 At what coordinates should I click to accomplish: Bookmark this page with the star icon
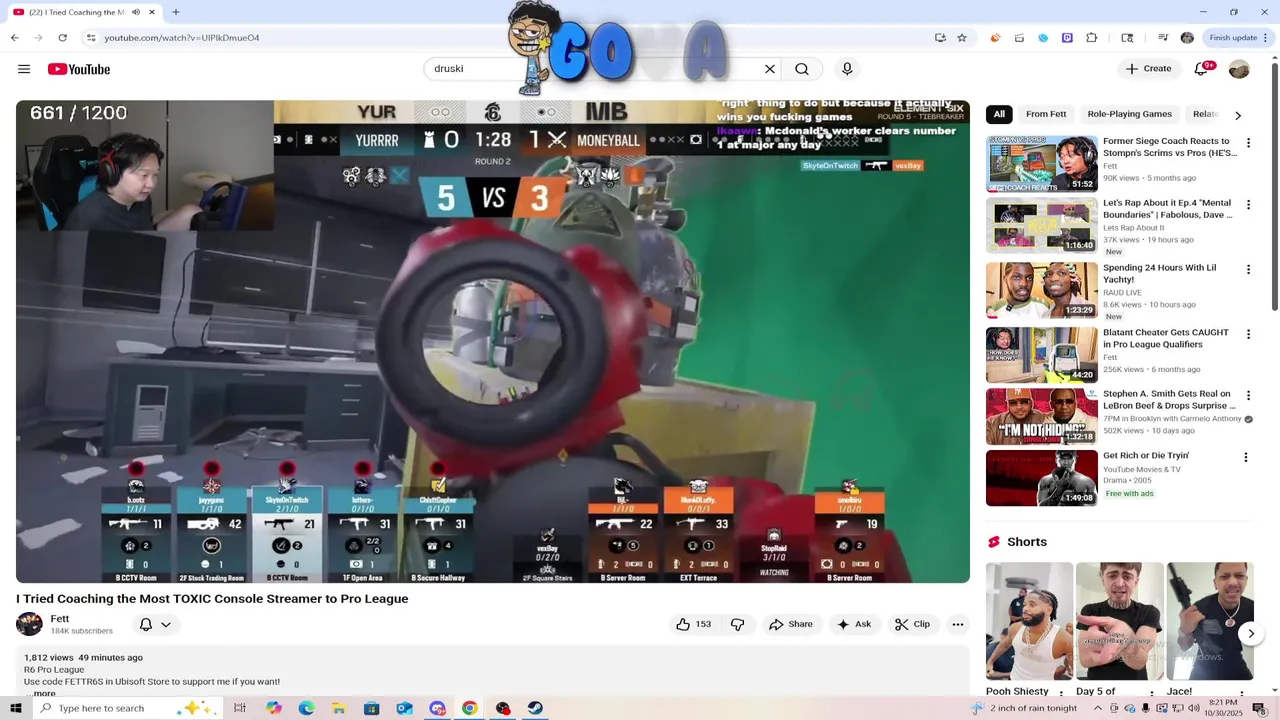coord(962,38)
